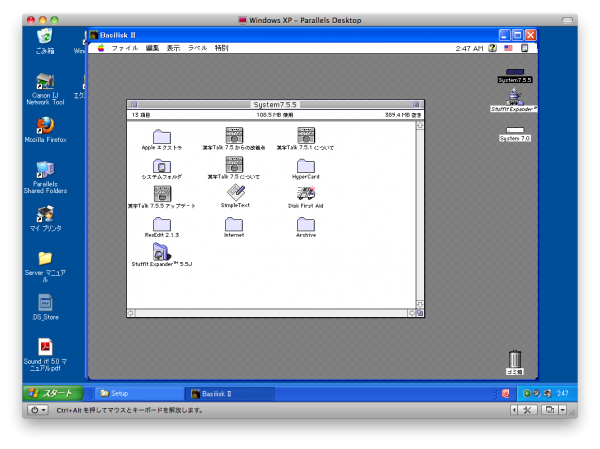This screenshot has height=449, width=600.
Task: Click the horizontal scrollbar right arrow
Action: (412, 313)
